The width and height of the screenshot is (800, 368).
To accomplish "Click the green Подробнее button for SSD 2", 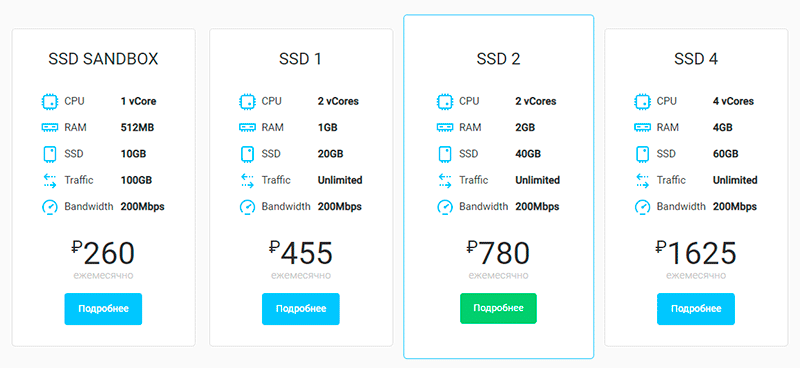I will click(498, 308).
